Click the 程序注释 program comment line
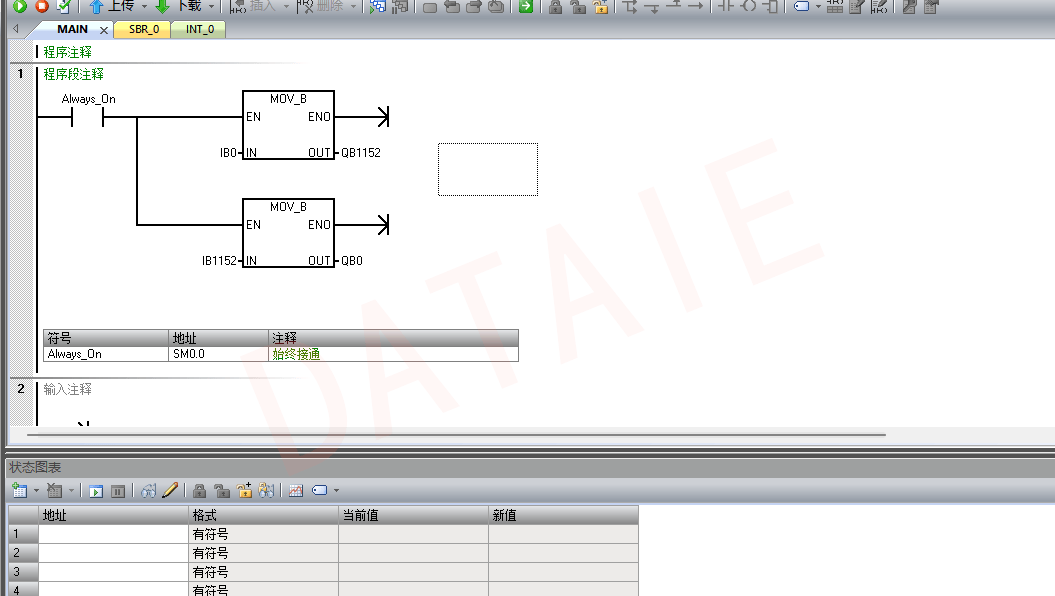The width and height of the screenshot is (1055, 596). pos(67,52)
